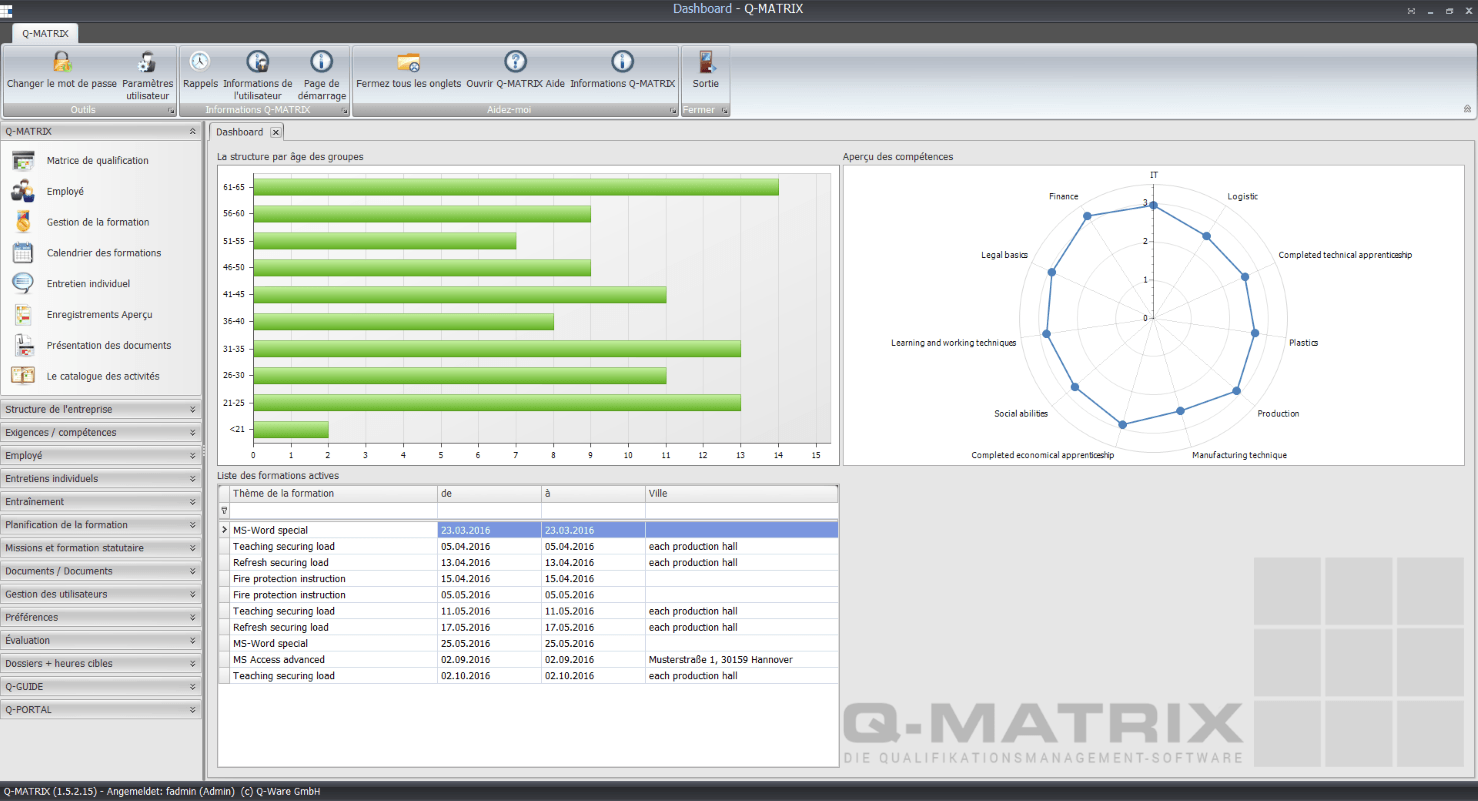Open Calendrier des formations in sidebar
This screenshot has height=801, width=1478.
tap(103, 253)
